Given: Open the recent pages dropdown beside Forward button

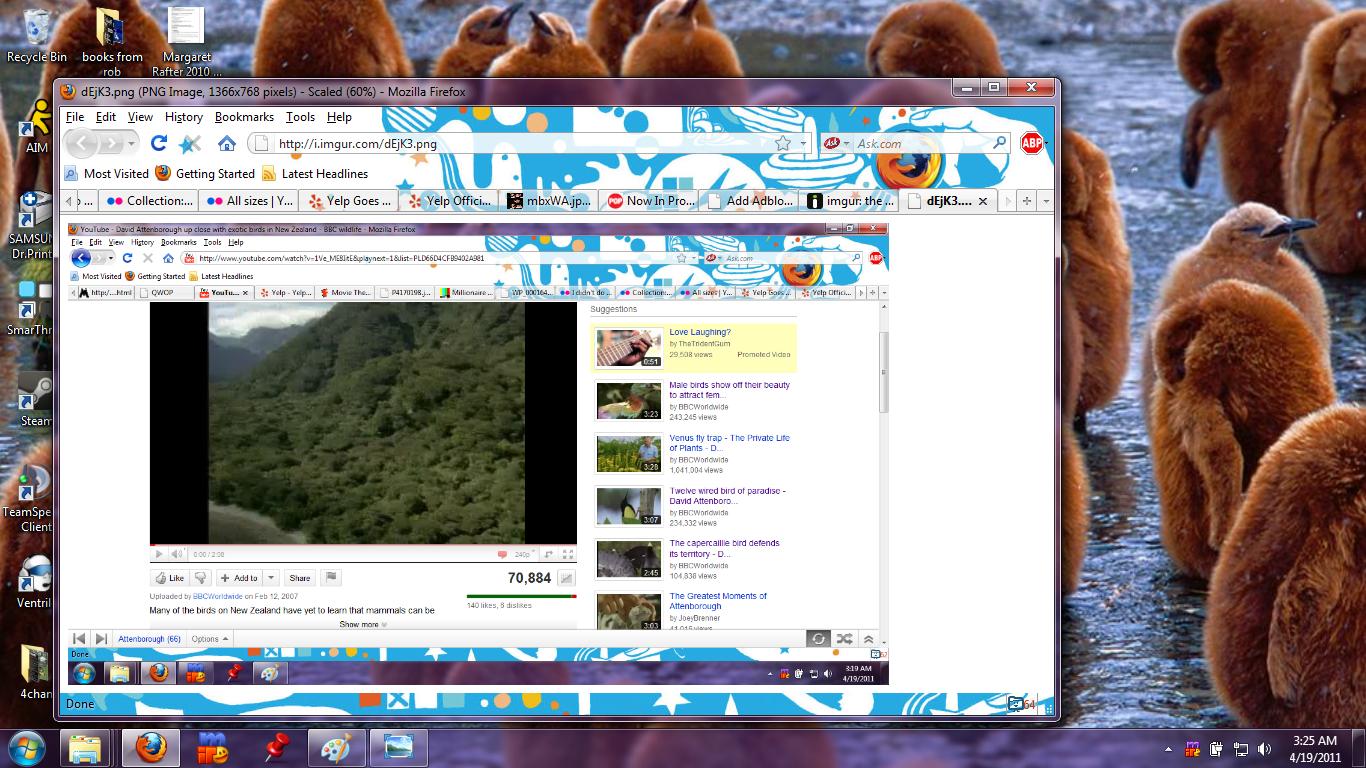Looking at the screenshot, I should tap(131, 144).
